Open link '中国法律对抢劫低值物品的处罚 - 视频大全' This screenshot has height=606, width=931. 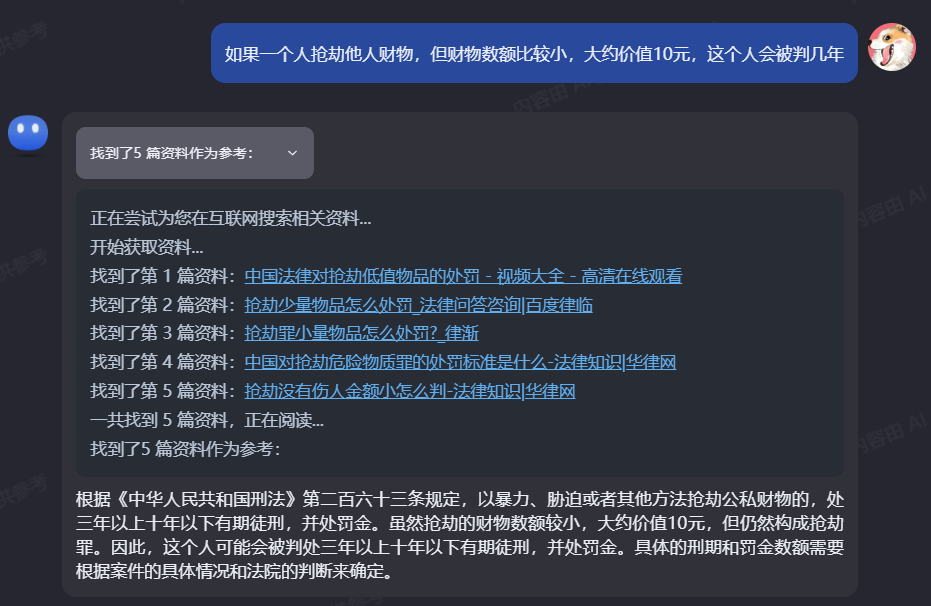(463, 276)
